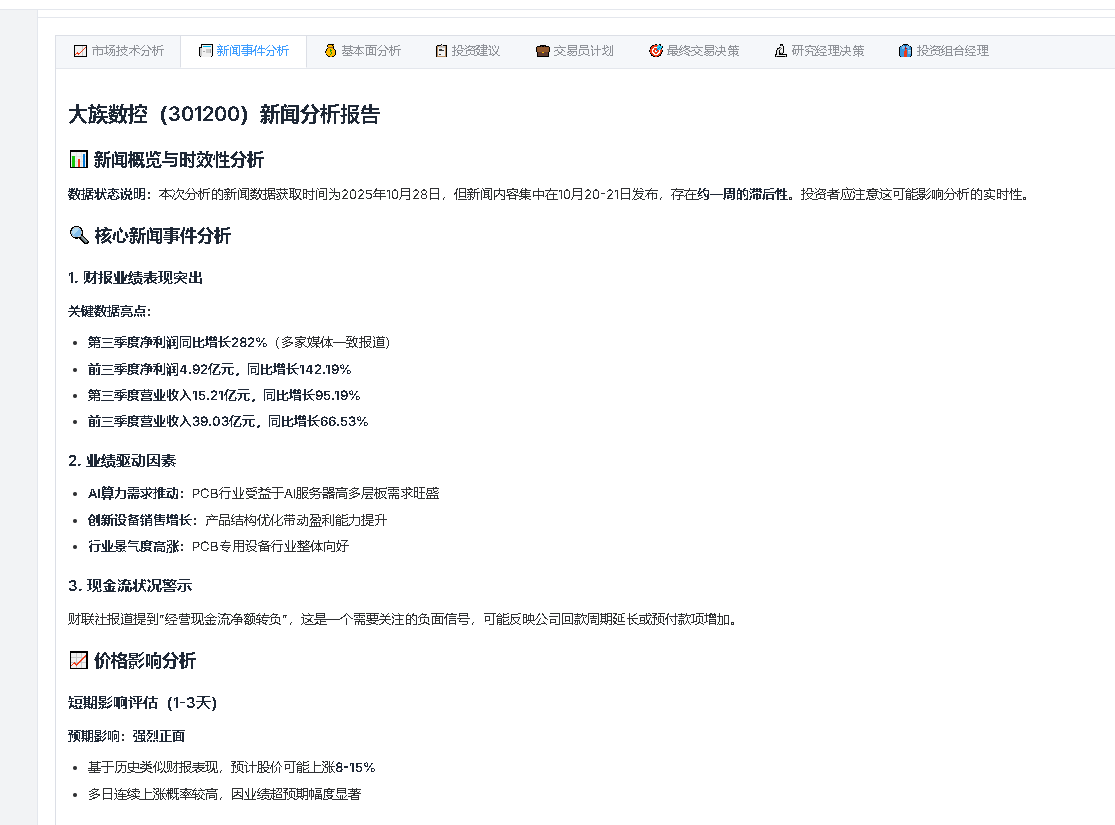Click the magnifier icon beside 核心新闻事件分析
The width and height of the screenshot is (1115, 825).
coord(78,235)
